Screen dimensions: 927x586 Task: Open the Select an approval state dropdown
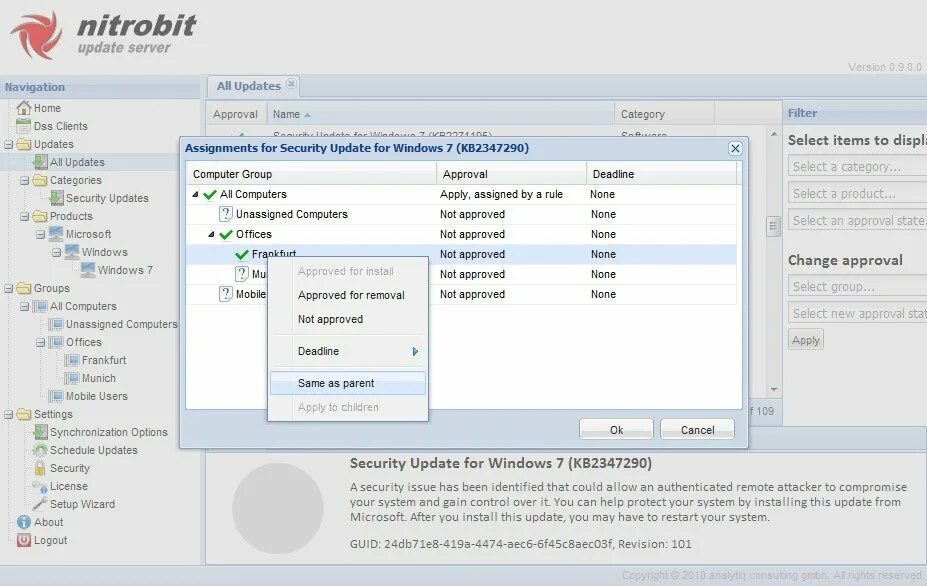pyautogui.click(x=857, y=221)
